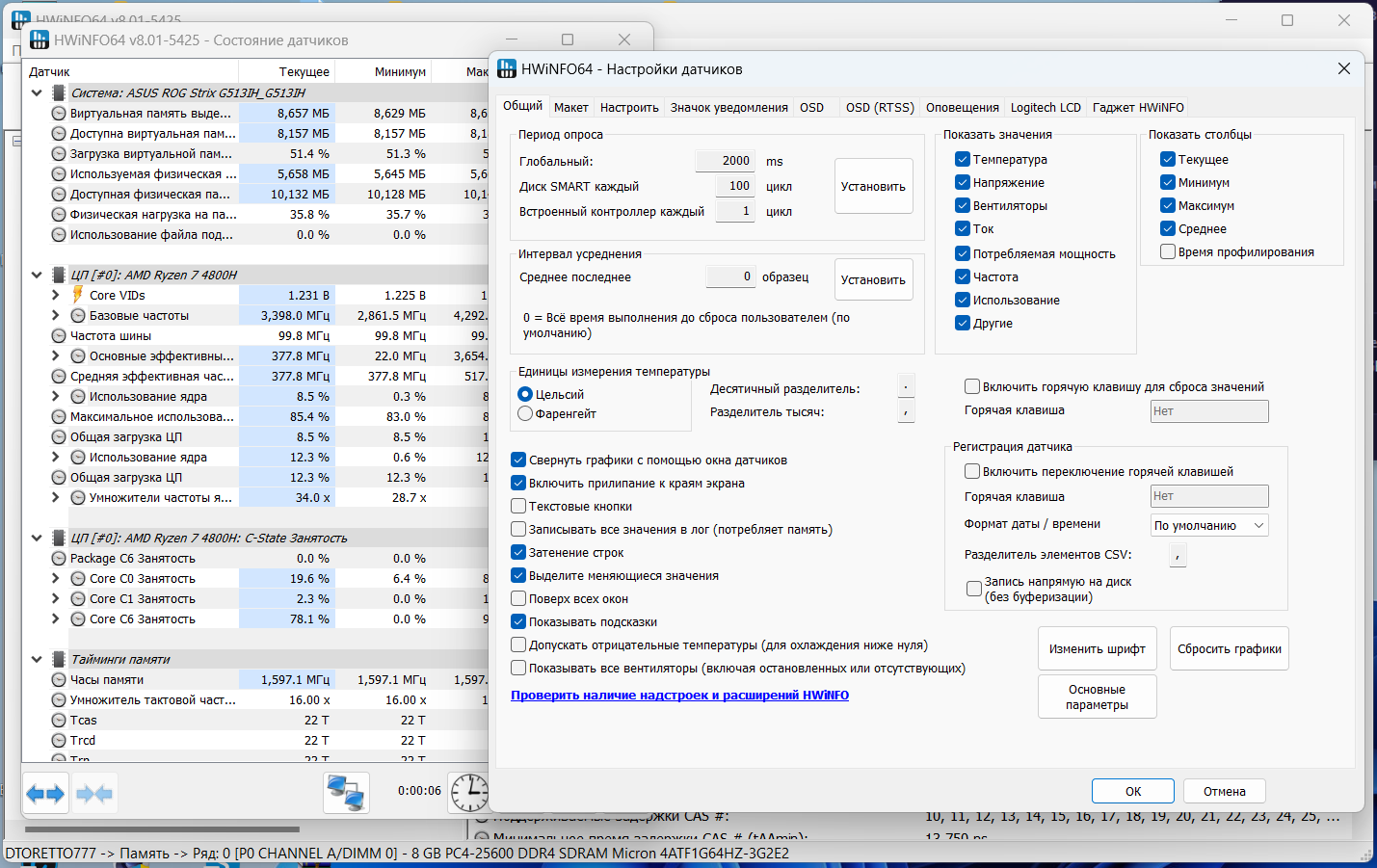This screenshot has height=868, width=1377.
Task: Click the sensor icon beside Максимальное использова...
Action: (59, 417)
